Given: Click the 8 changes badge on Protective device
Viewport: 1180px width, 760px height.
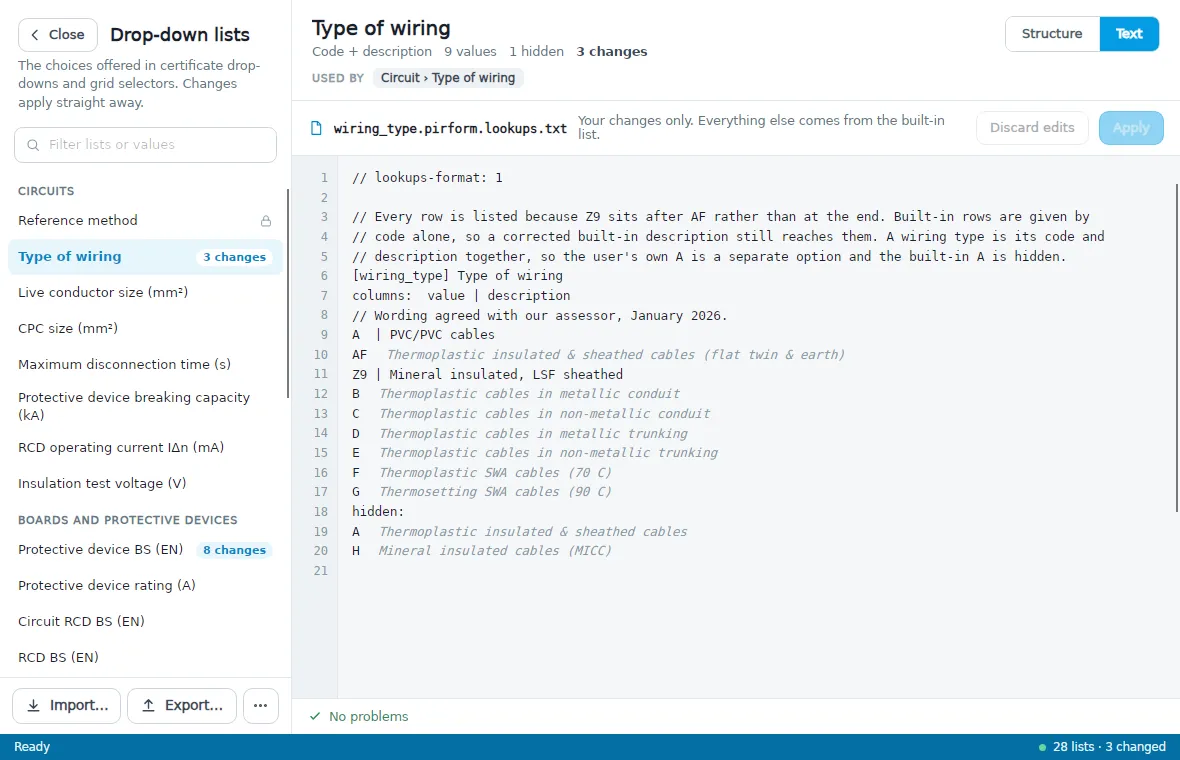Looking at the screenshot, I should (234, 550).
